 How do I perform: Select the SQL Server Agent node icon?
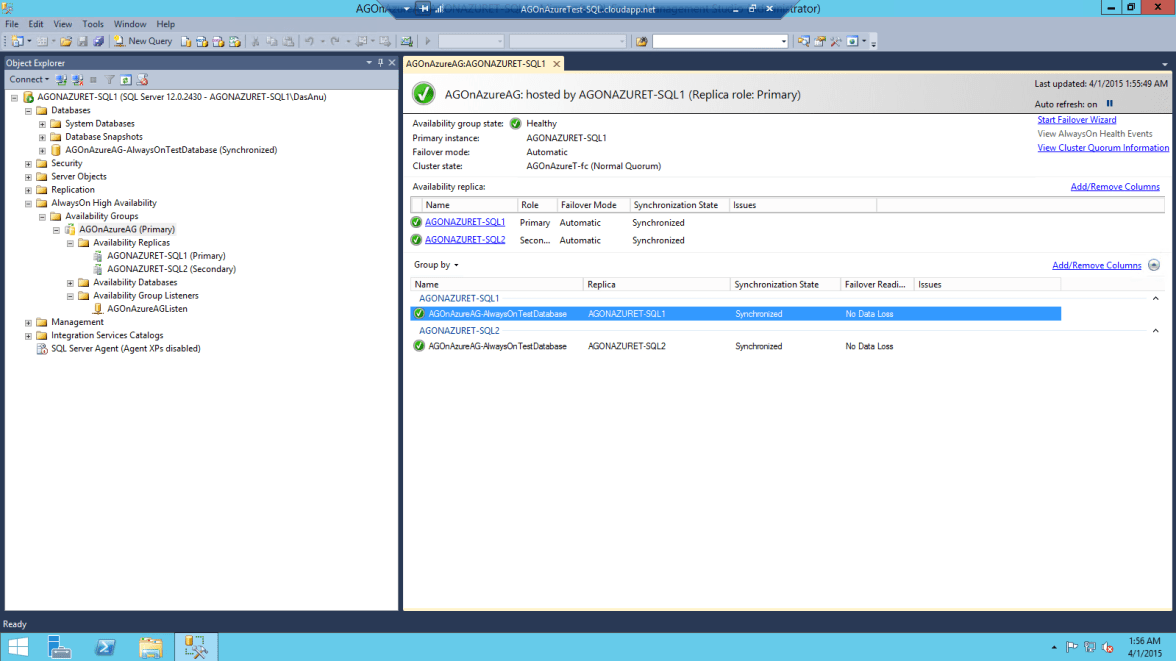[x=42, y=349]
